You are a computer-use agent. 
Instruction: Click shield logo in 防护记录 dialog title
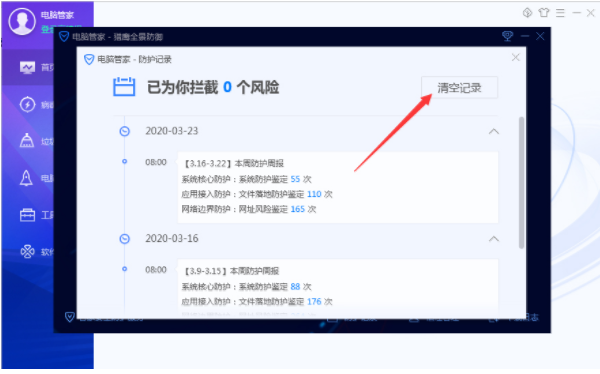pos(89,59)
